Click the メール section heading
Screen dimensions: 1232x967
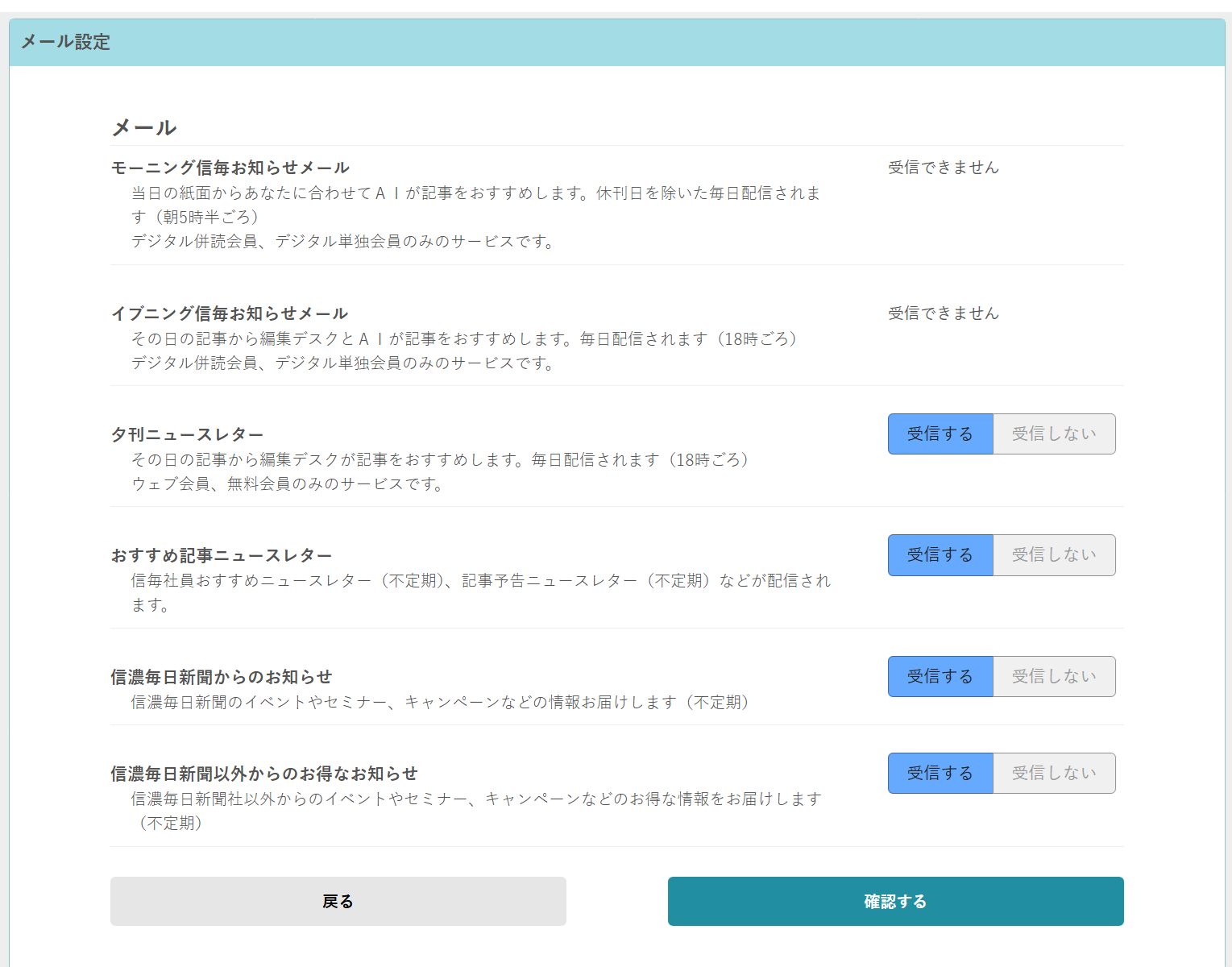tap(144, 127)
